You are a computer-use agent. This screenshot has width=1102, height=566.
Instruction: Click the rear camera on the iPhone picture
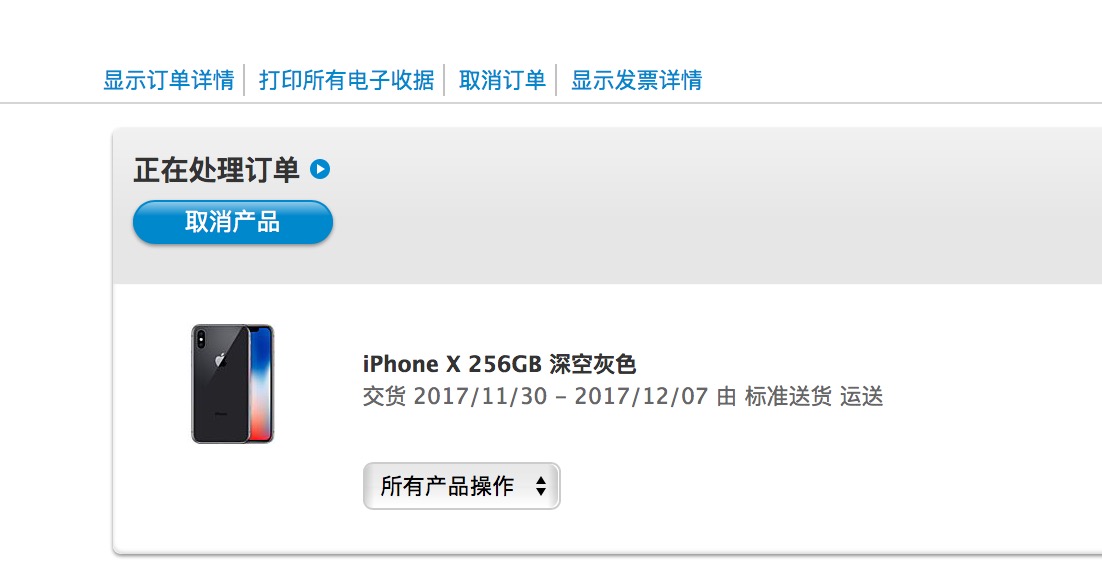coord(202,340)
